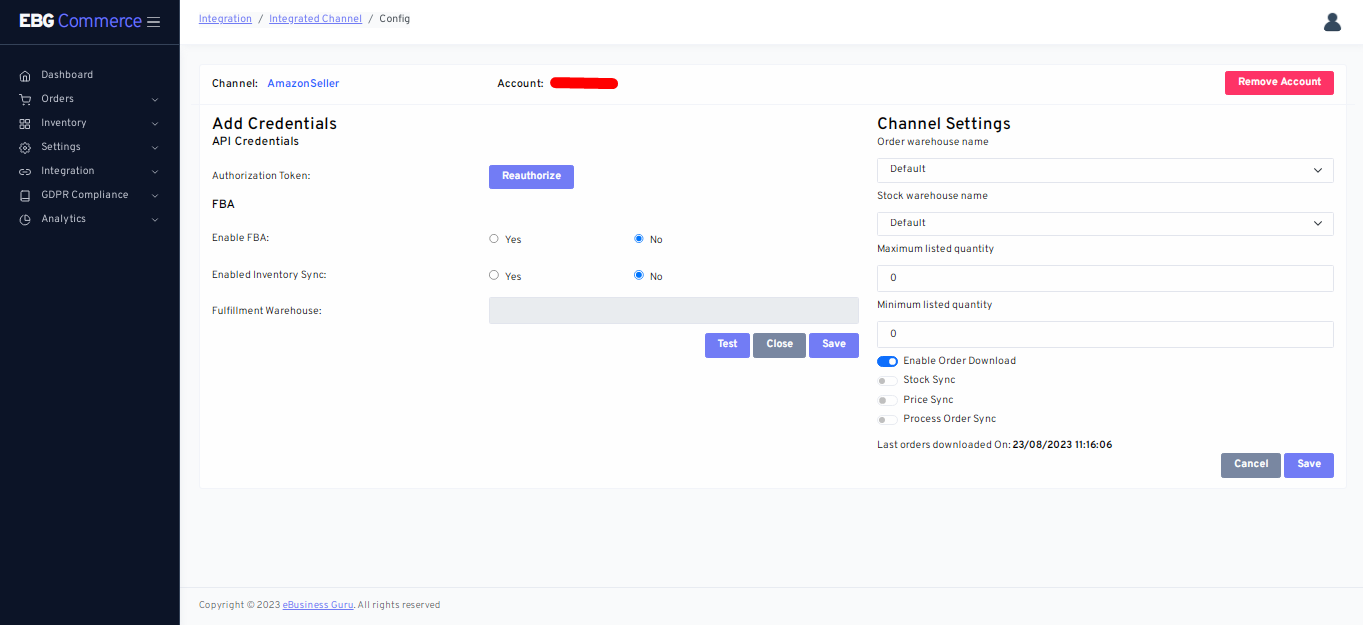Click the Inventory grid icon

(25, 123)
